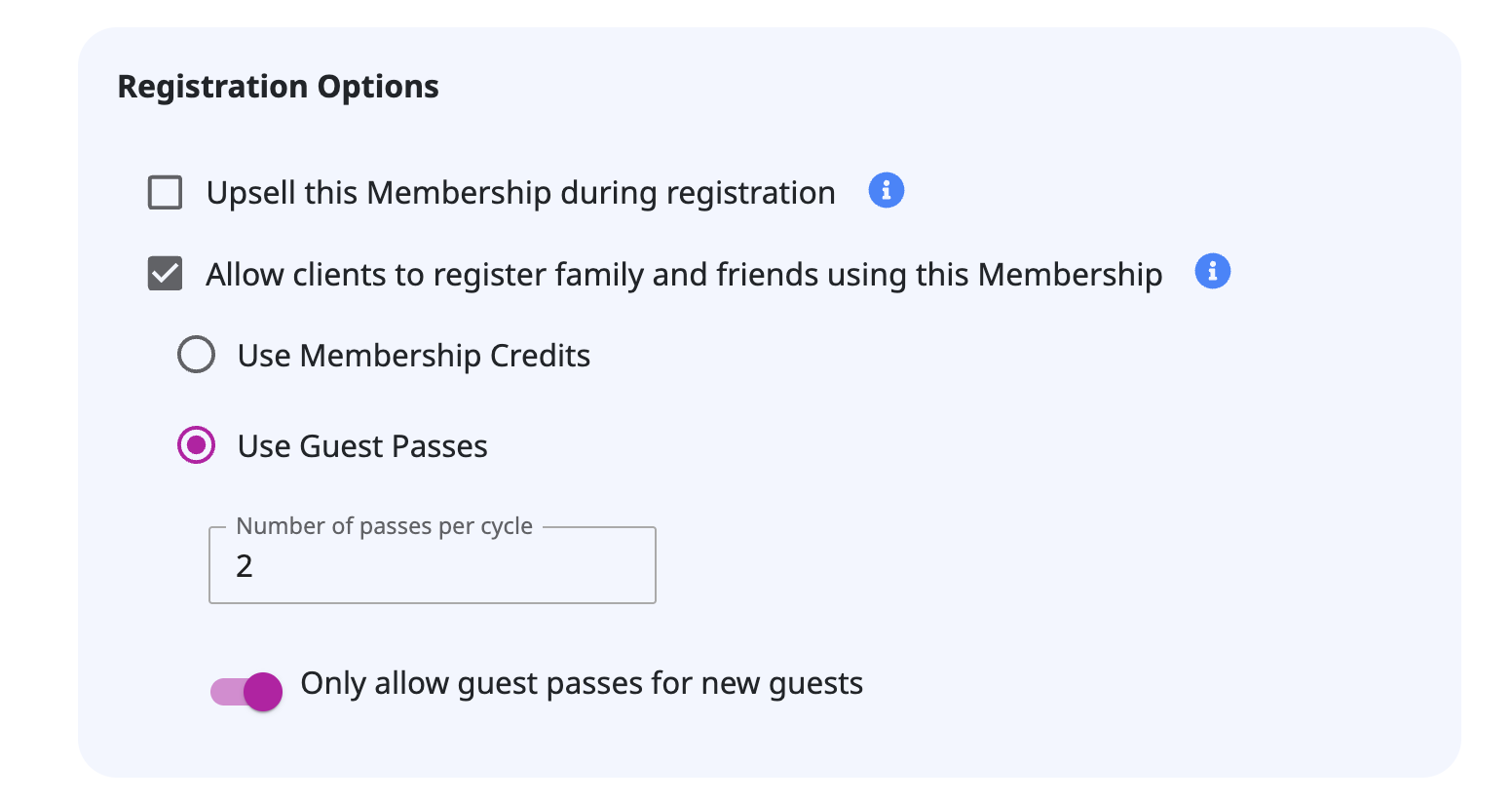Image resolution: width=1512 pixels, height=801 pixels.
Task: Click the "Use Guest Passes" label text
Action: tap(361, 446)
